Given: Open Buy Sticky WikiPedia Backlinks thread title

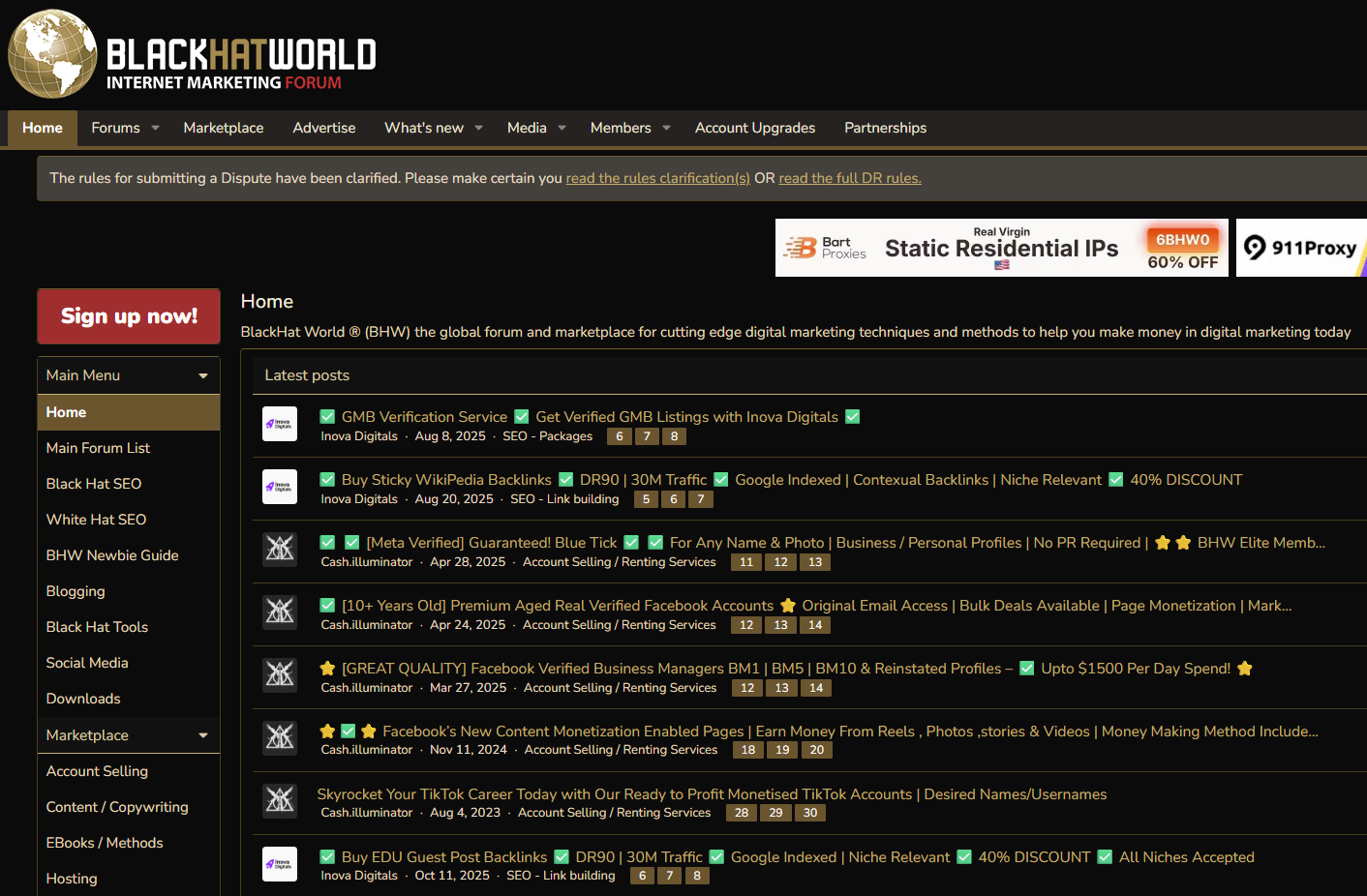Looking at the screenshot, I should coord(780,480).
